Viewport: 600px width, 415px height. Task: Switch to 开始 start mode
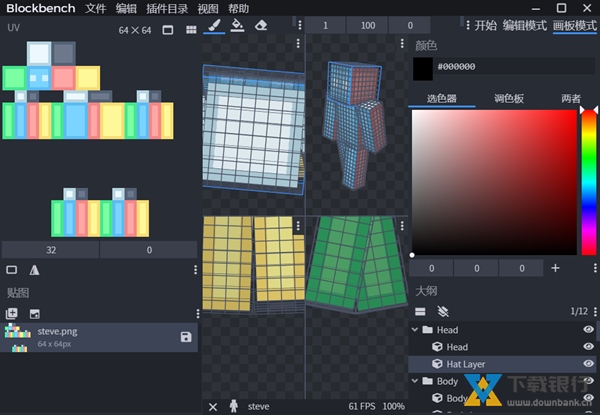[x=485, y=25]
